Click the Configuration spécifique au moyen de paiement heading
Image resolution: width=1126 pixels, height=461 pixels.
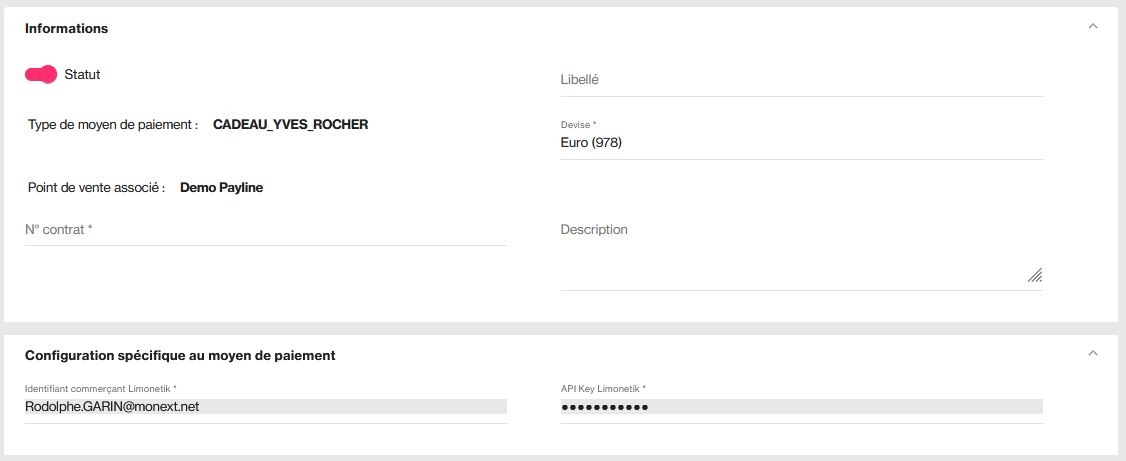(x=180, y=355)
